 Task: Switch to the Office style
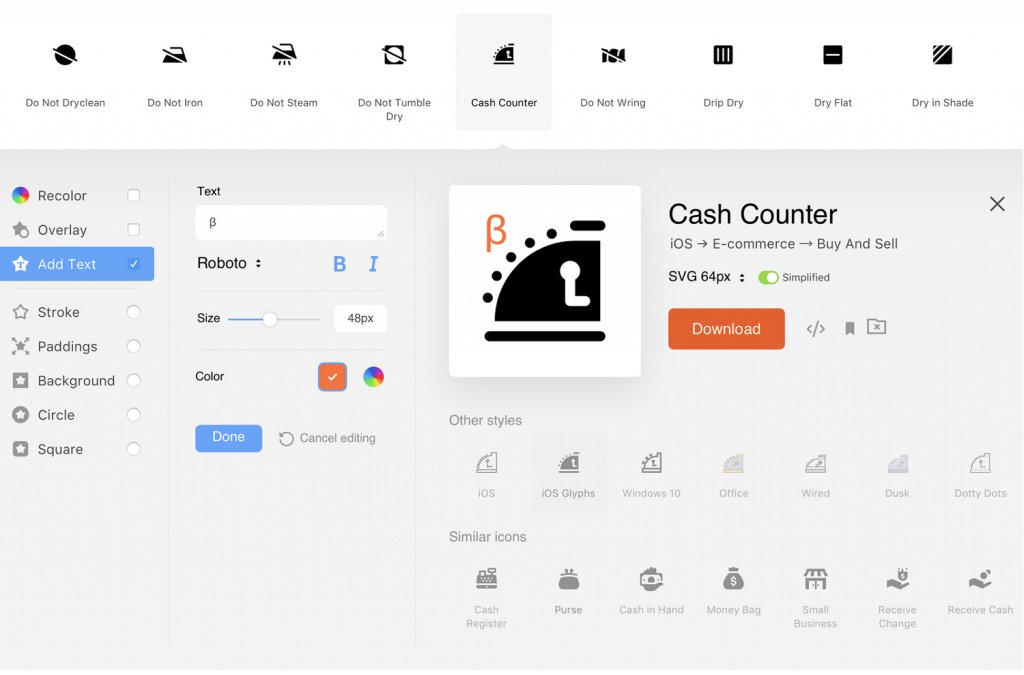[733, 470]
